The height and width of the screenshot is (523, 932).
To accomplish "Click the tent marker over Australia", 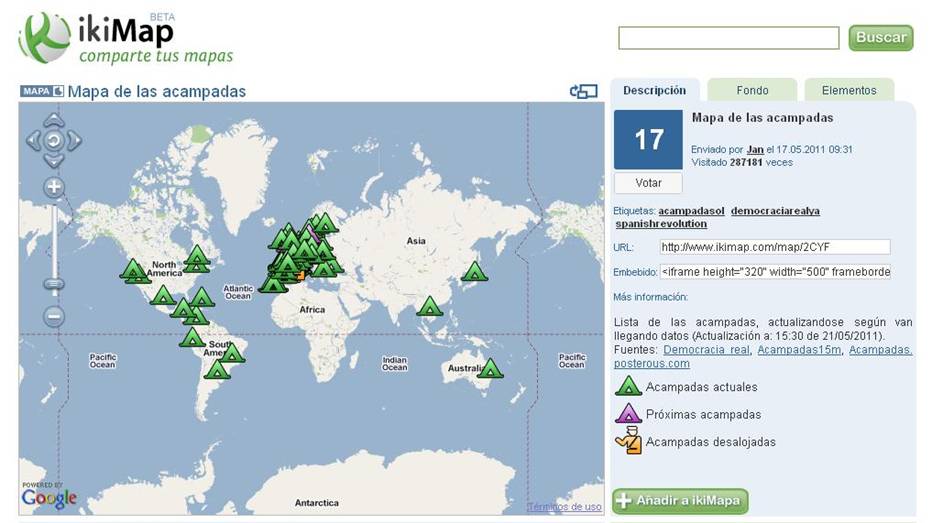I will tap(490, 369).
